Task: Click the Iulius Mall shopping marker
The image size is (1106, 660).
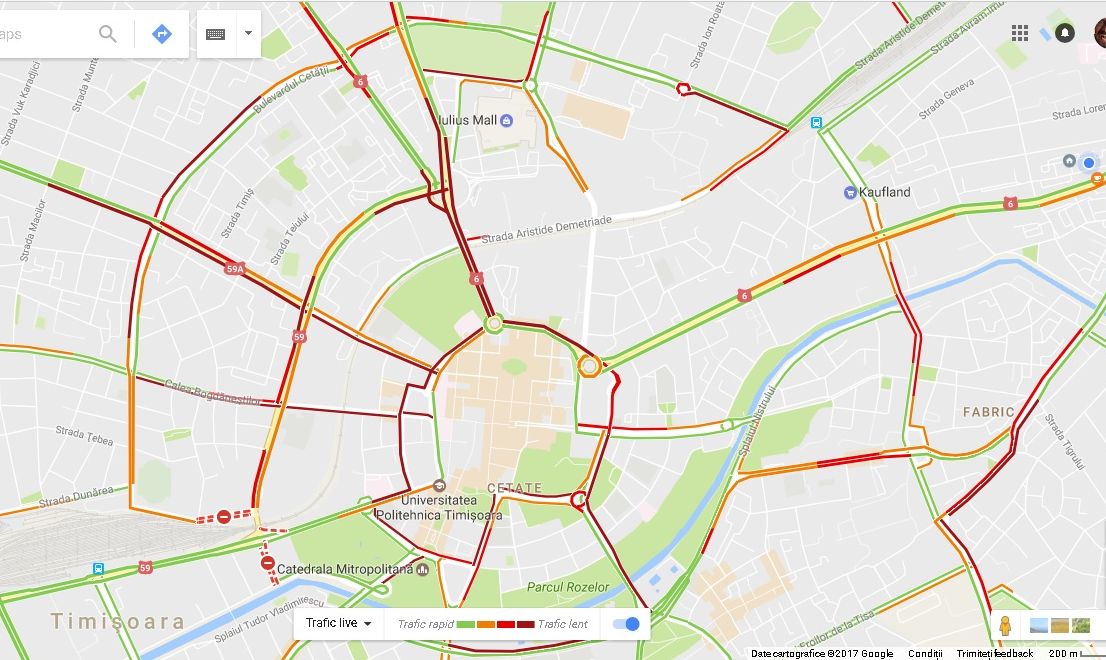Action: [x=506, y=121]
